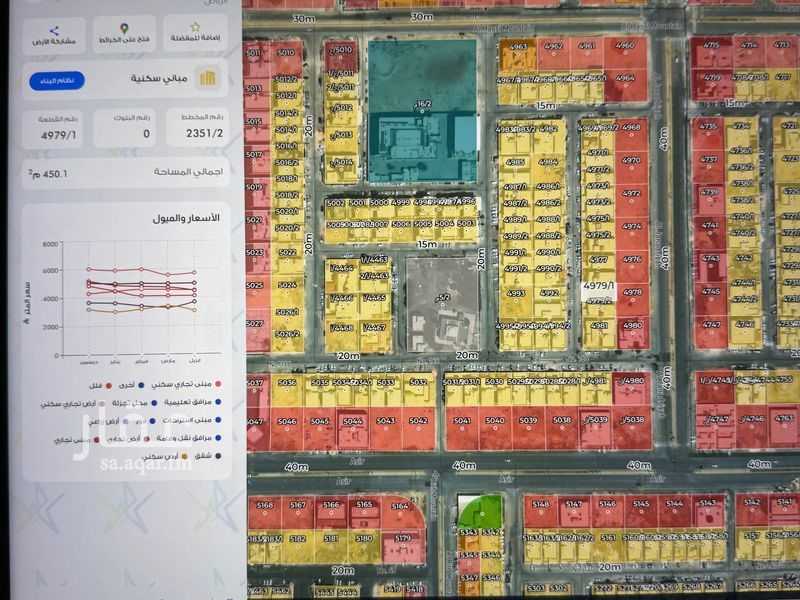The width and height of the screenshot is (800, 600).
Task: Click the yellow residential buildings icon
Action: [207, 78]
